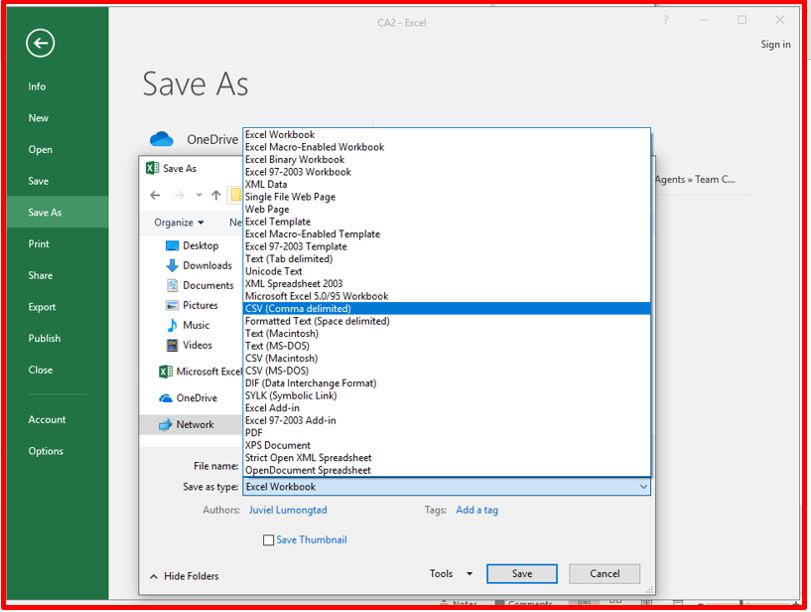Screen dimensions: 811x612
Task: Select Text (Tab delimited) file type
Action: tap(447, 259)
